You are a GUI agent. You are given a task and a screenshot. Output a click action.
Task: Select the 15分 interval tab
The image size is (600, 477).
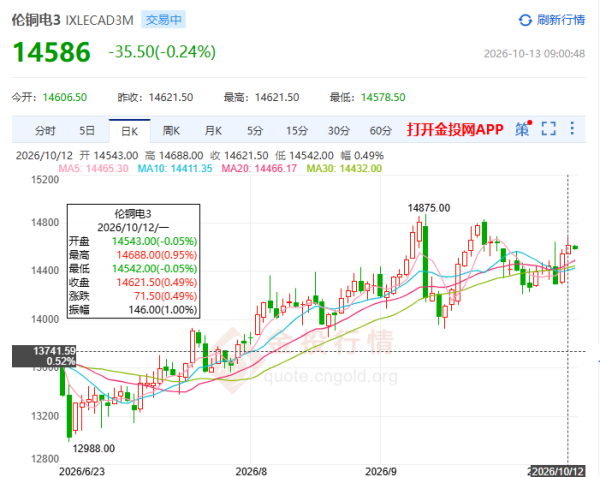point(297,131)
